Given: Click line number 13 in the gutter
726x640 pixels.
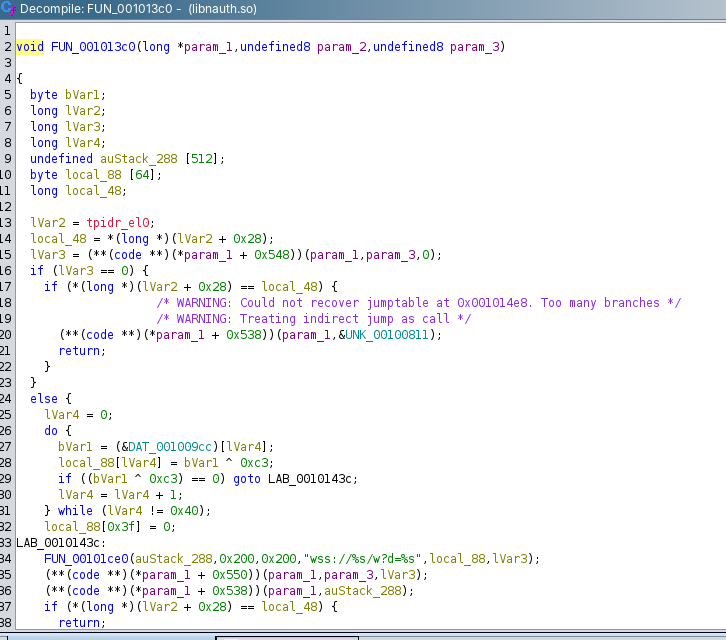Looking at the screenshot, I should pos(6,223).
